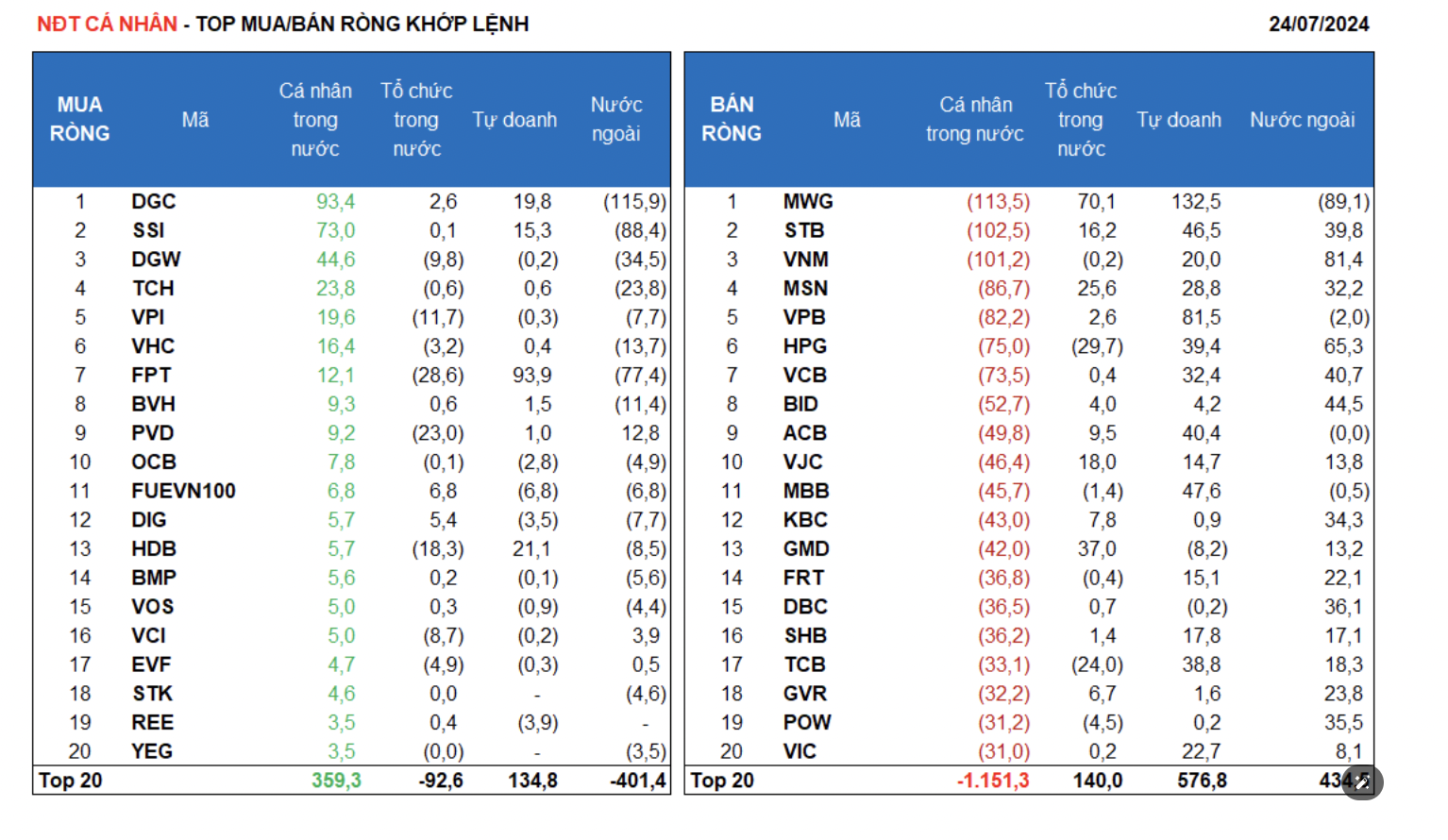Click the green value 93,4 for DGC
The height and width of the screenshot is (840, 1448).
pyautogui.click(x=336, y=202)
